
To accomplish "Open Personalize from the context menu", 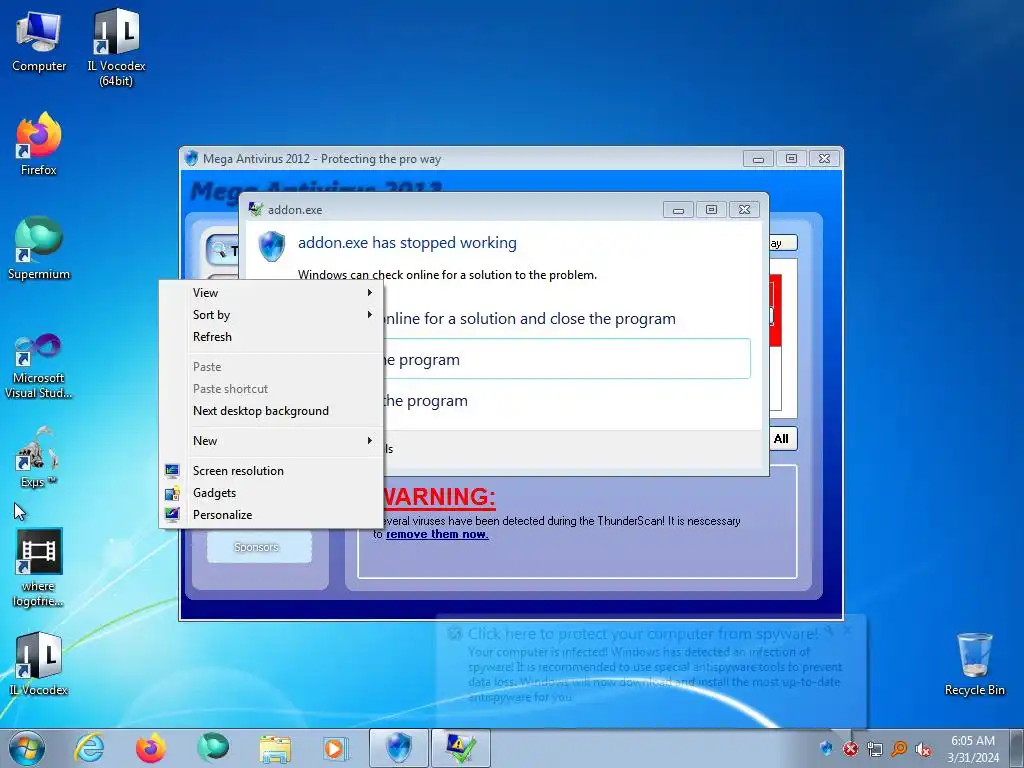I will point(271,515).
